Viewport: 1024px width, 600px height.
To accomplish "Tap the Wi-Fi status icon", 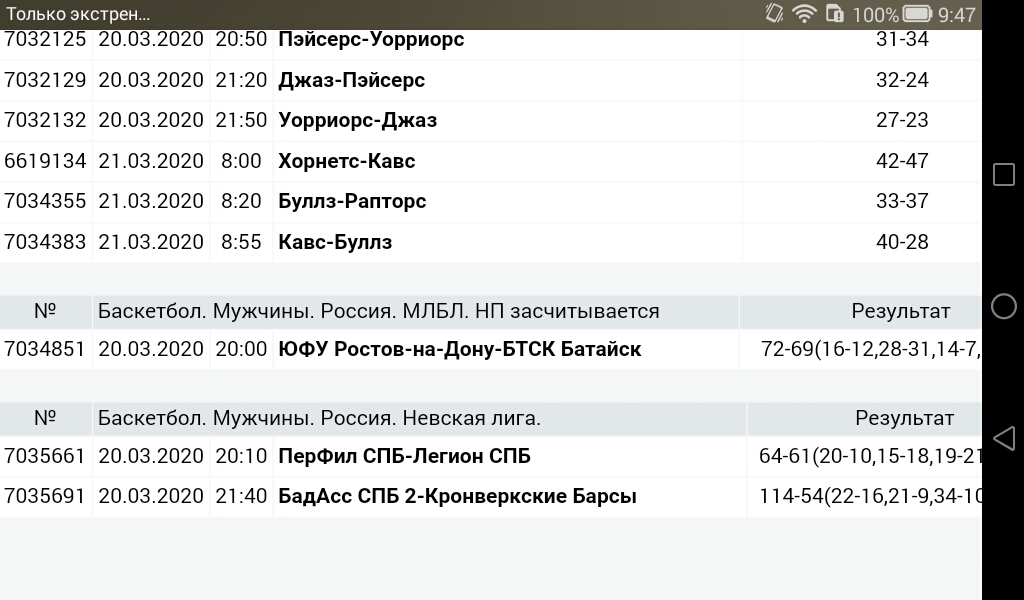I will (x=804, y=14).
